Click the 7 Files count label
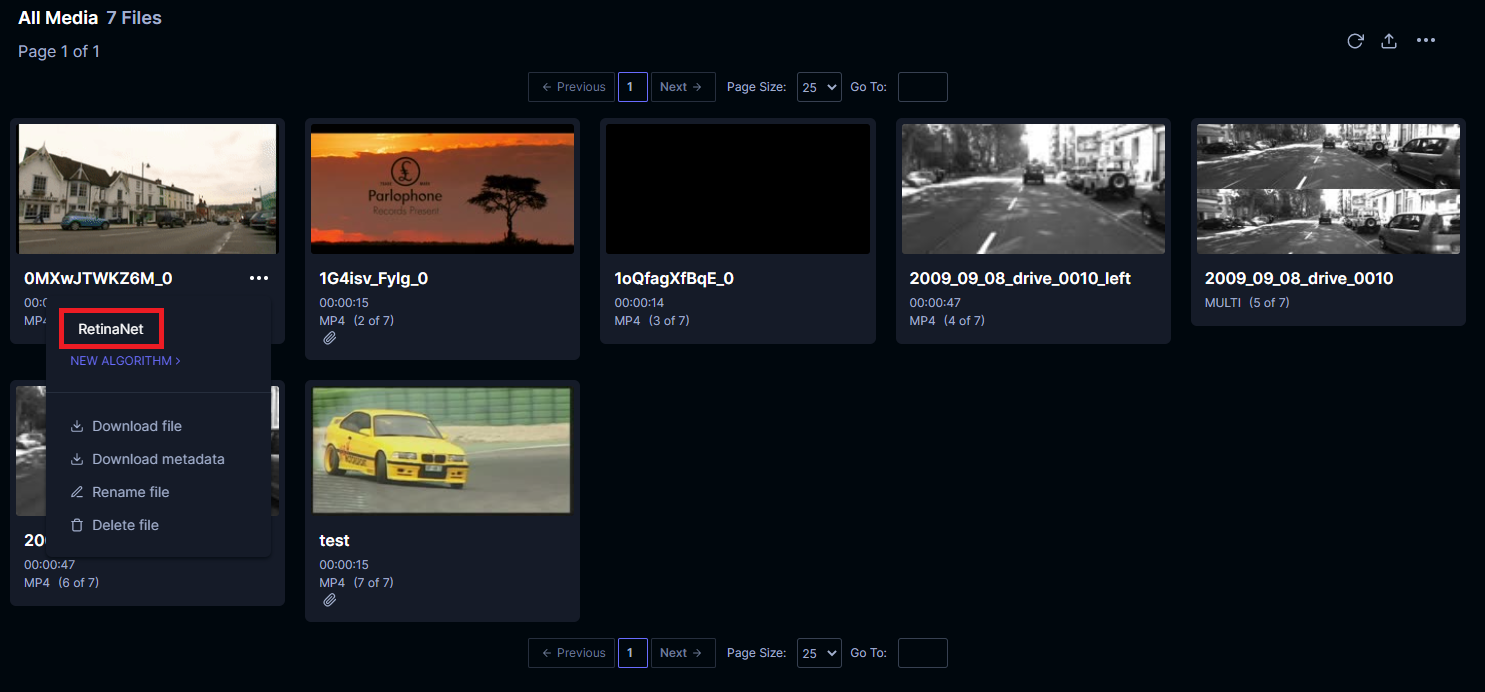The width and height of the screenshot is (1485, 692). 134,18
